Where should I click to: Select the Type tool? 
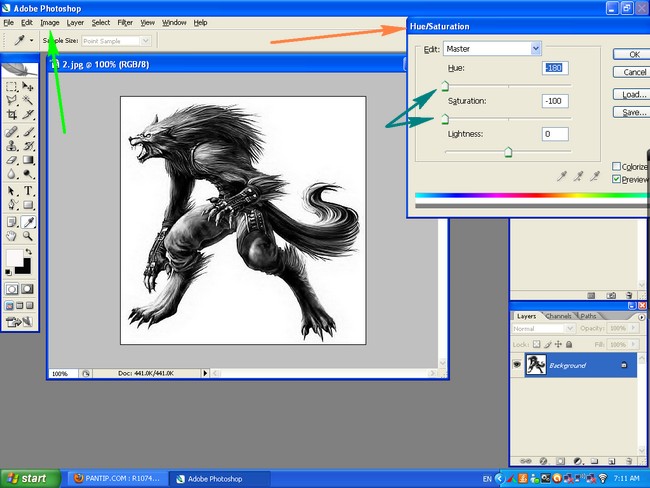pos(28,191)
